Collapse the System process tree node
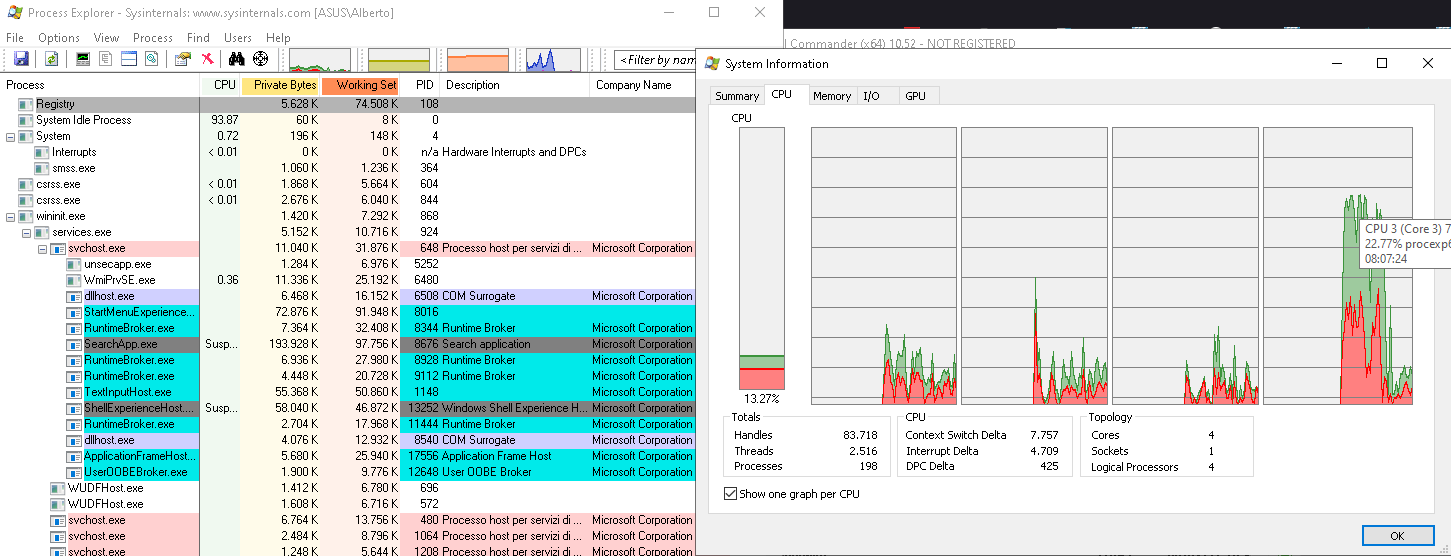 (x=11, y=136)
